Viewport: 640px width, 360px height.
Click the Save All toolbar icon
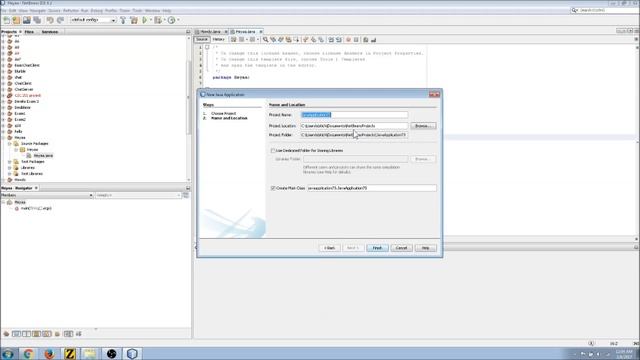point(38,20)
